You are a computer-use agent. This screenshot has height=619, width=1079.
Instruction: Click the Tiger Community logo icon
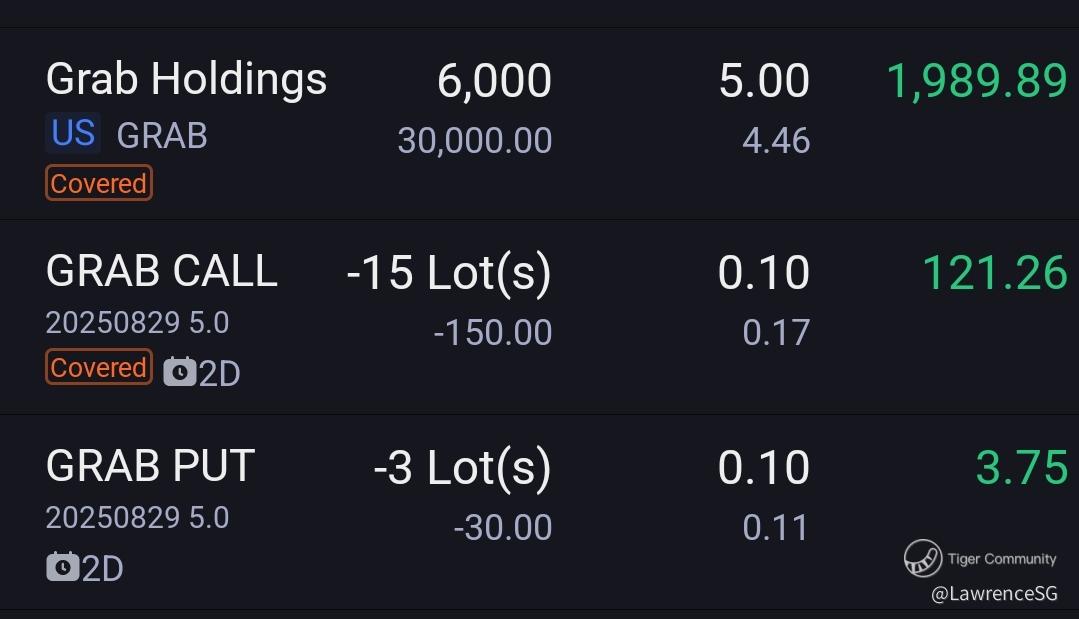(x=923, y=558)
